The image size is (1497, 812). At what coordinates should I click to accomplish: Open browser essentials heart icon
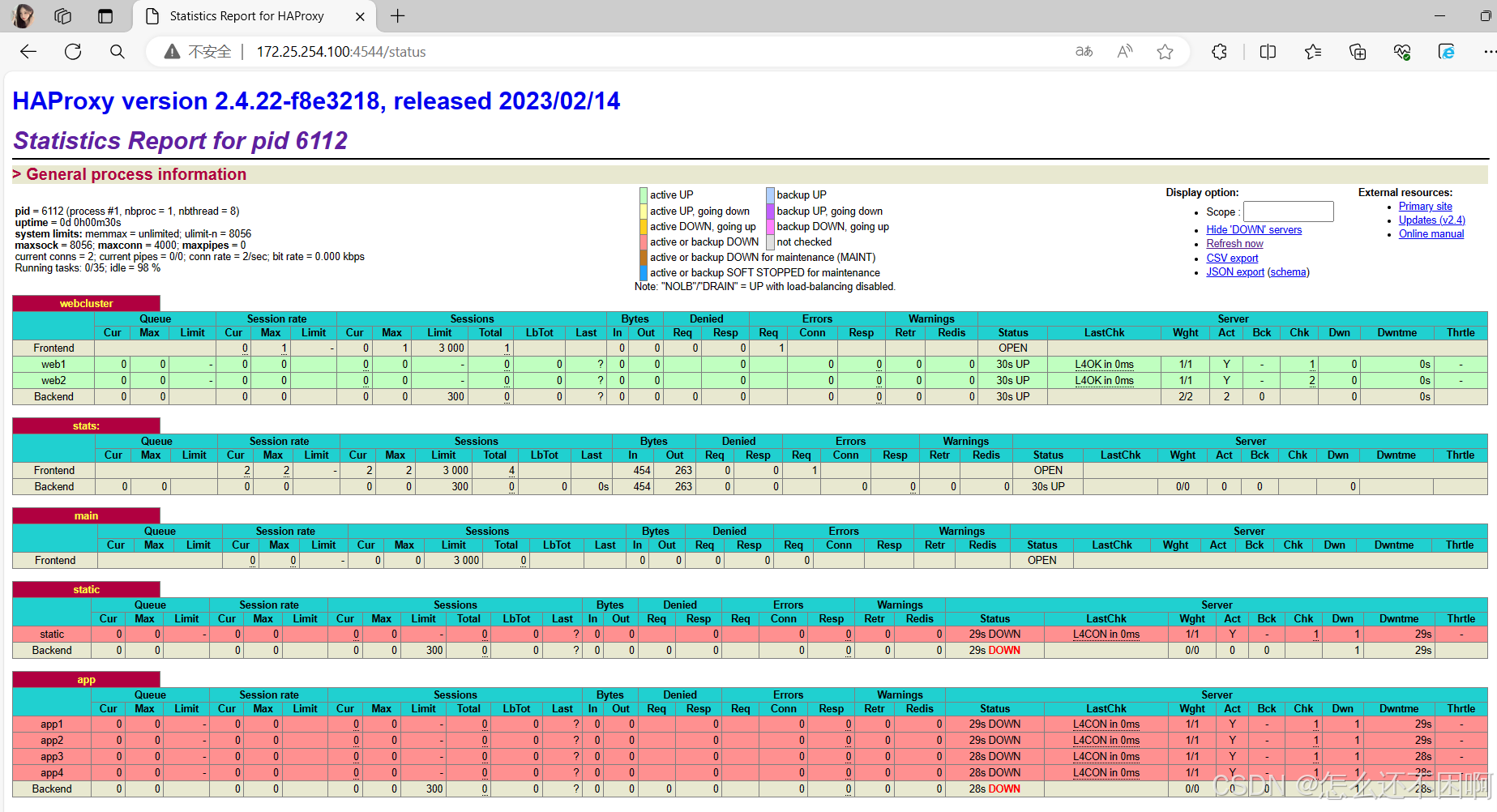[x=1402, y=52]
